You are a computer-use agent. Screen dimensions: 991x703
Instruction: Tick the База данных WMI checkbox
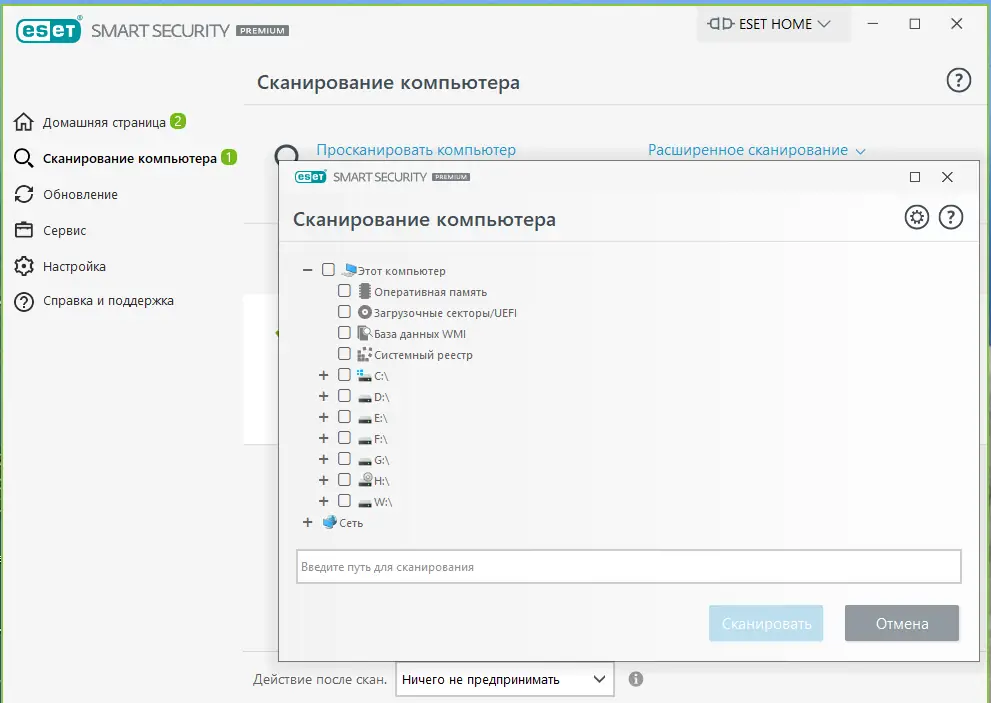tap(344, 332)
